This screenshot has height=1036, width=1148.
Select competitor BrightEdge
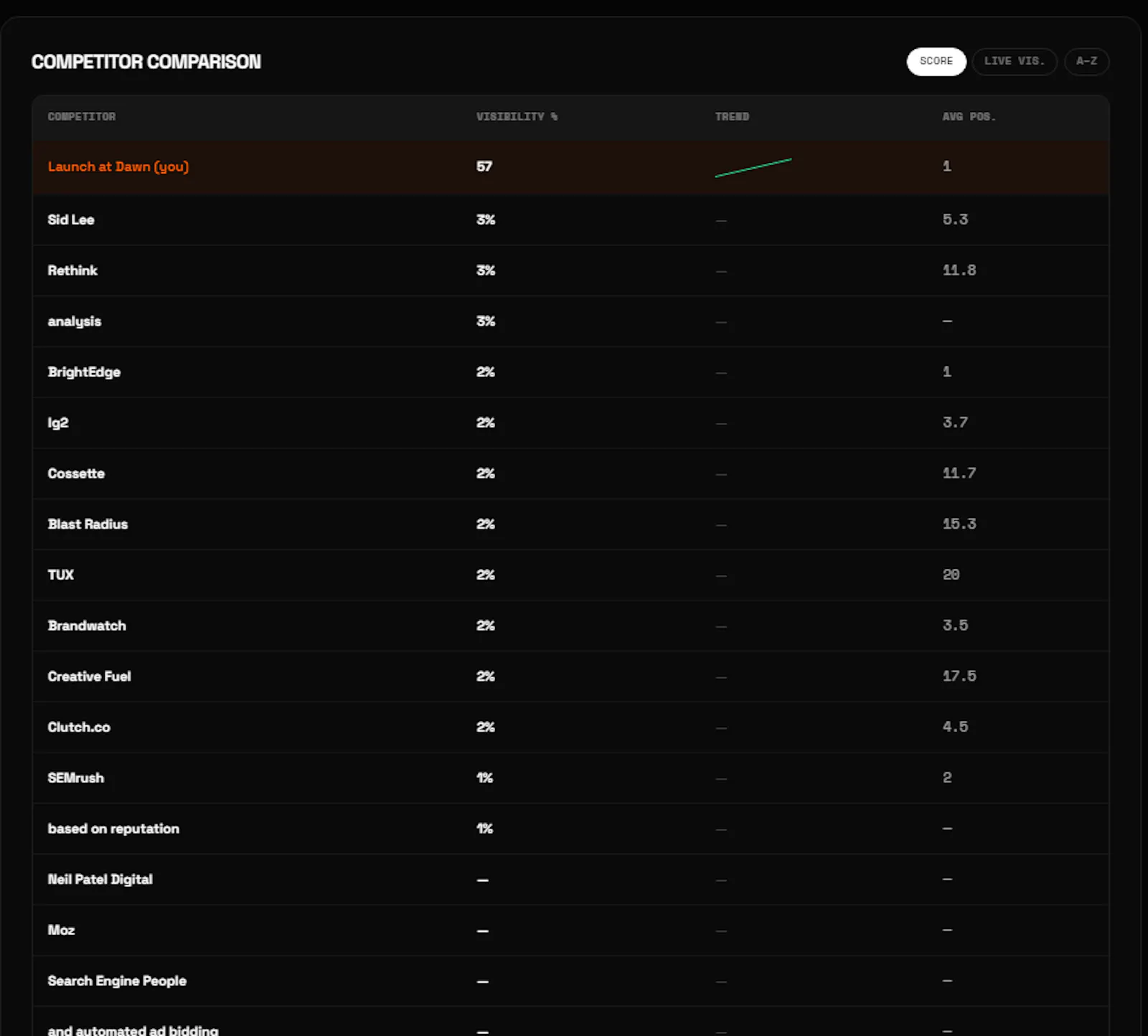click(84, 372)
